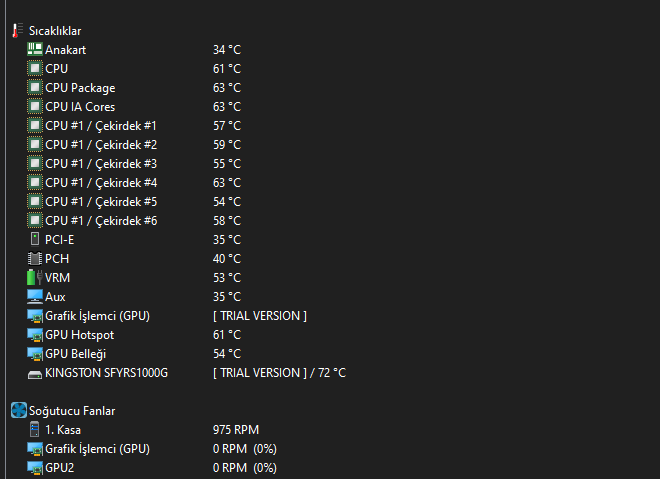Click the 1. Kasa case icon

click(35, 429)
